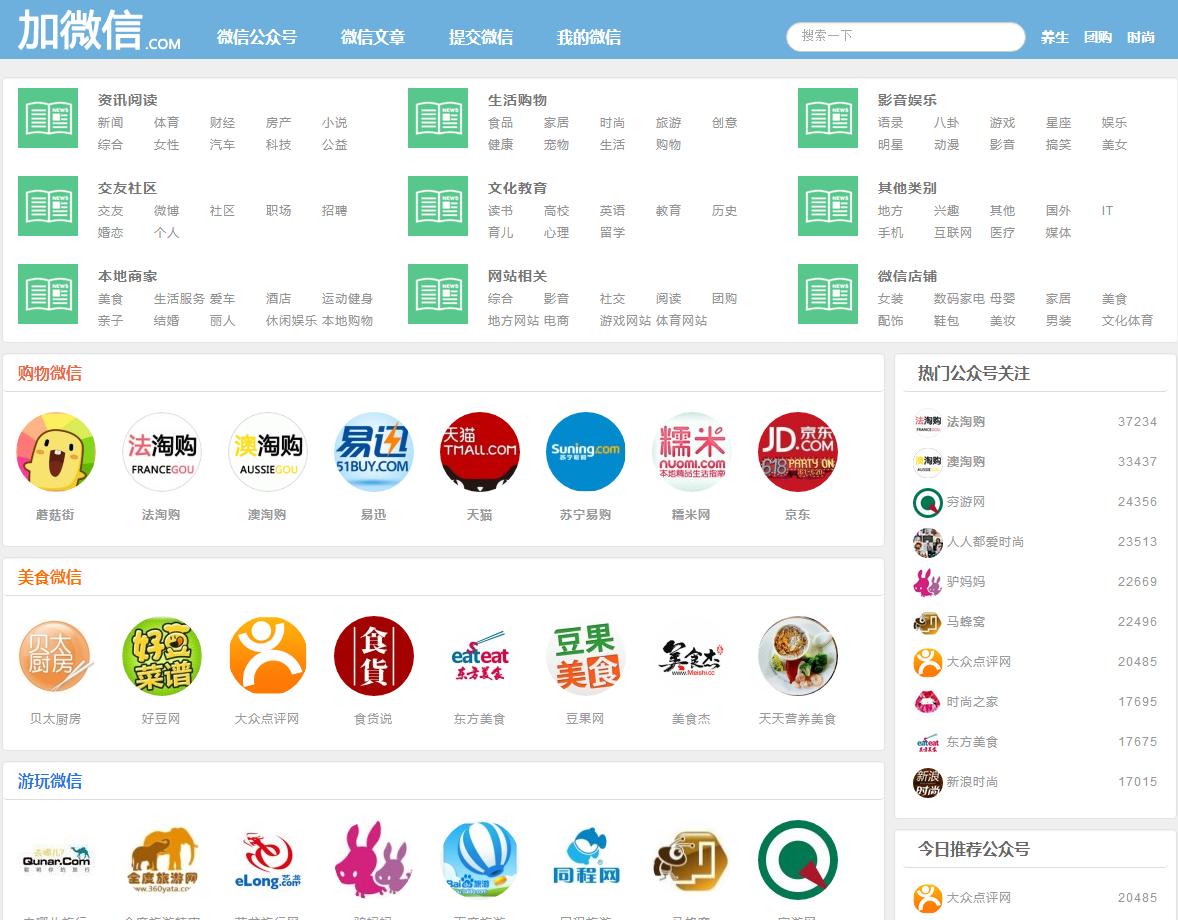Click 数码家电 under 微信店铺
1178x920 pixels.
coord(959,298)
